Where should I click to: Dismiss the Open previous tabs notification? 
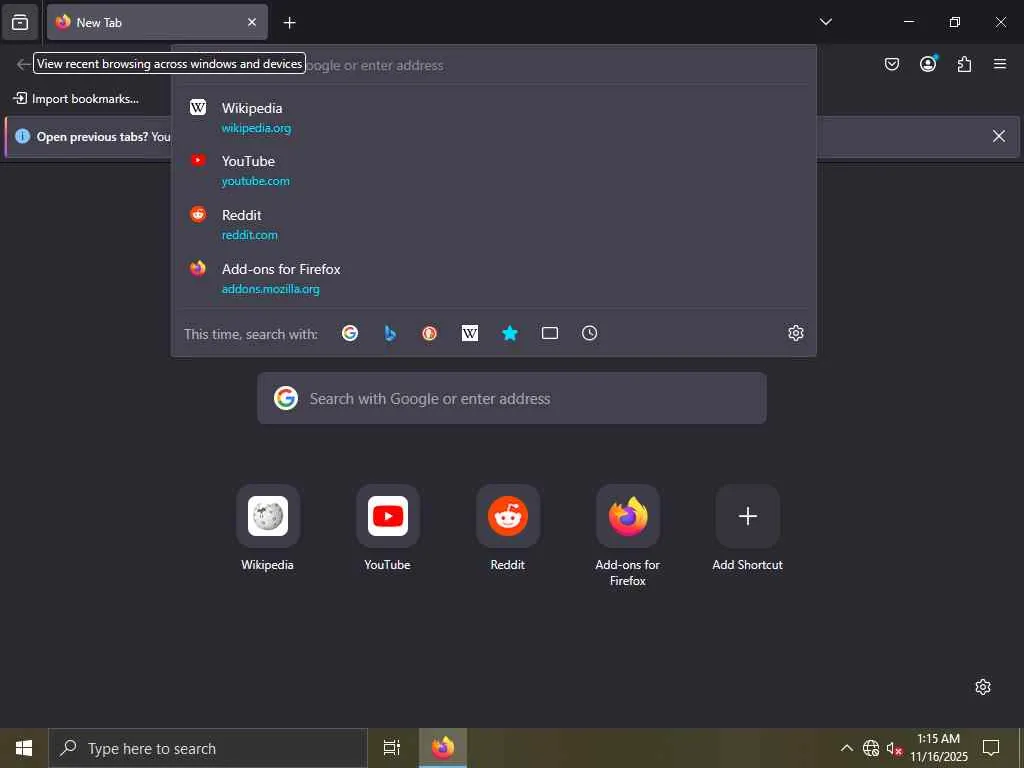999,136
